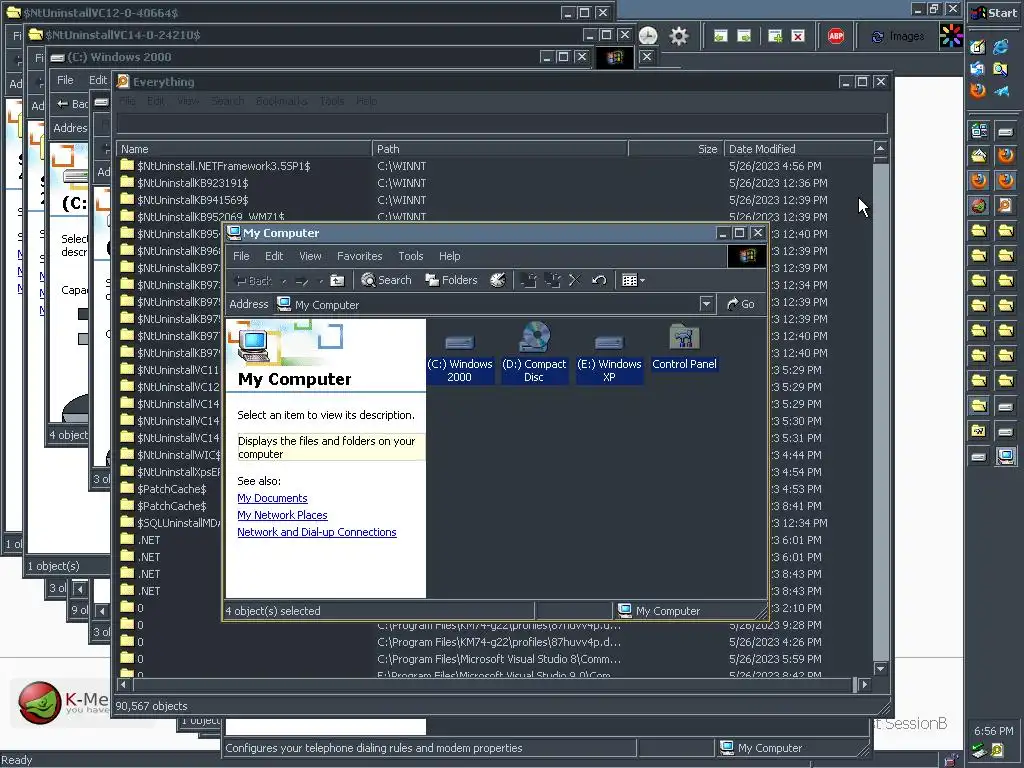Click the paper airplane quick launch icon
This screenshot has width=1024, height=768.
coord(1001,91)
